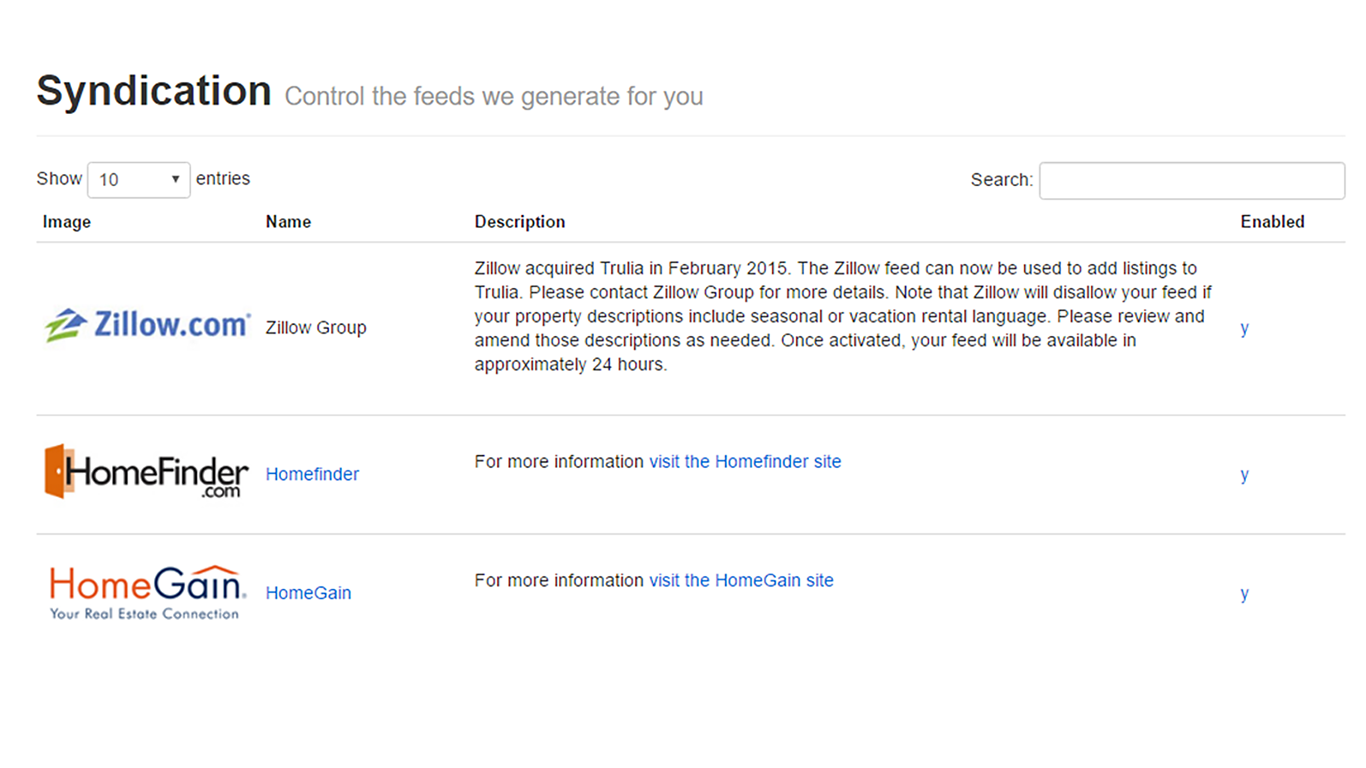Image resolution: width=1366 pixels, height=768 pixels.
Task: Open the Homefinder name link
Action: [312, 474]
